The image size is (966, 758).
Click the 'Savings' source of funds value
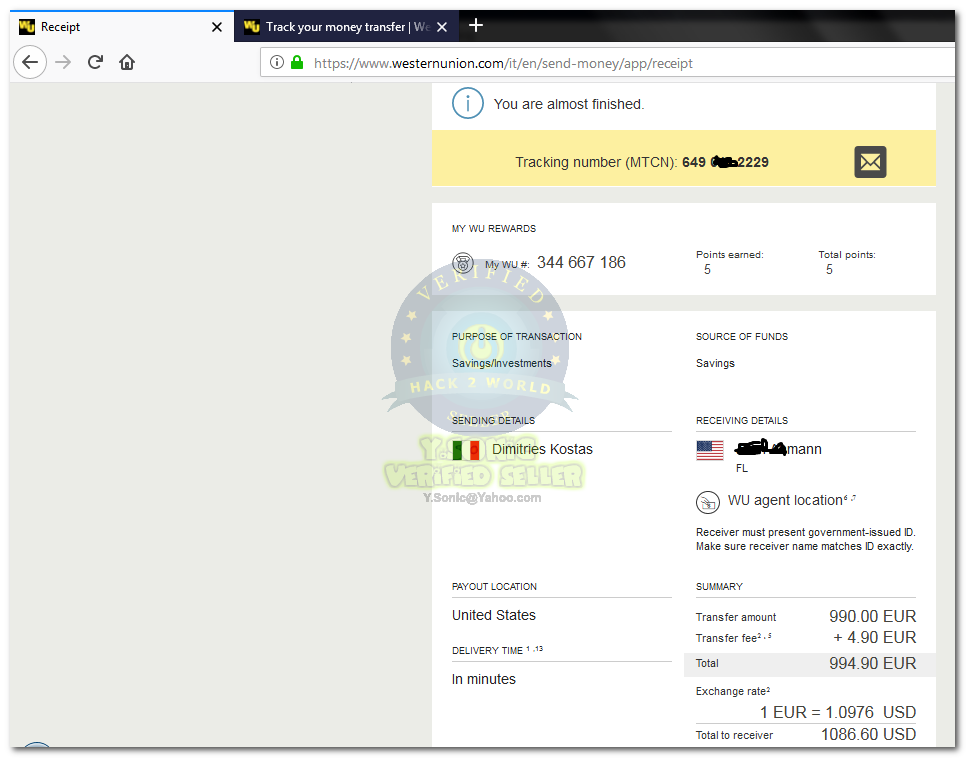coord(715,363)
